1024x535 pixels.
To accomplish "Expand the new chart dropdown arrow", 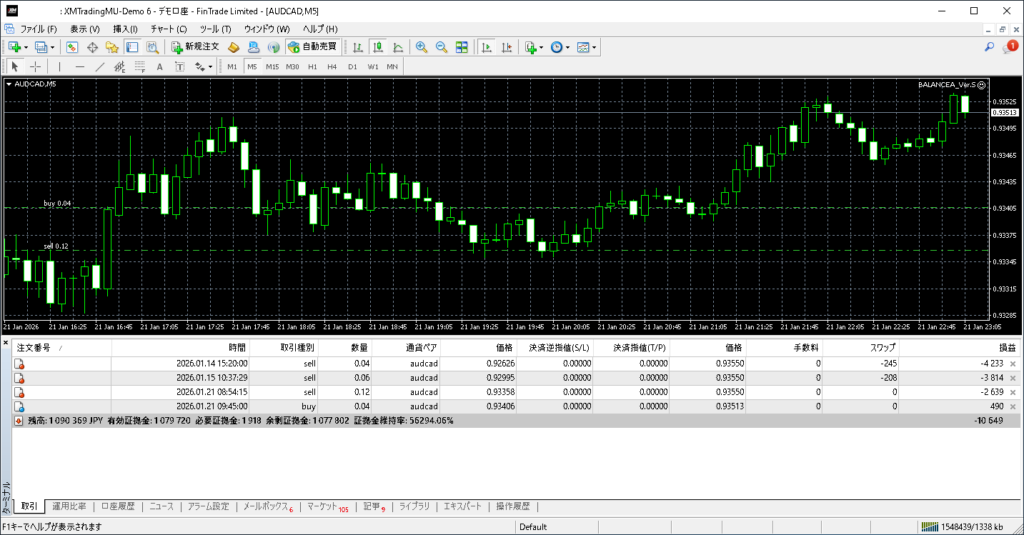I will coord(27,47).
